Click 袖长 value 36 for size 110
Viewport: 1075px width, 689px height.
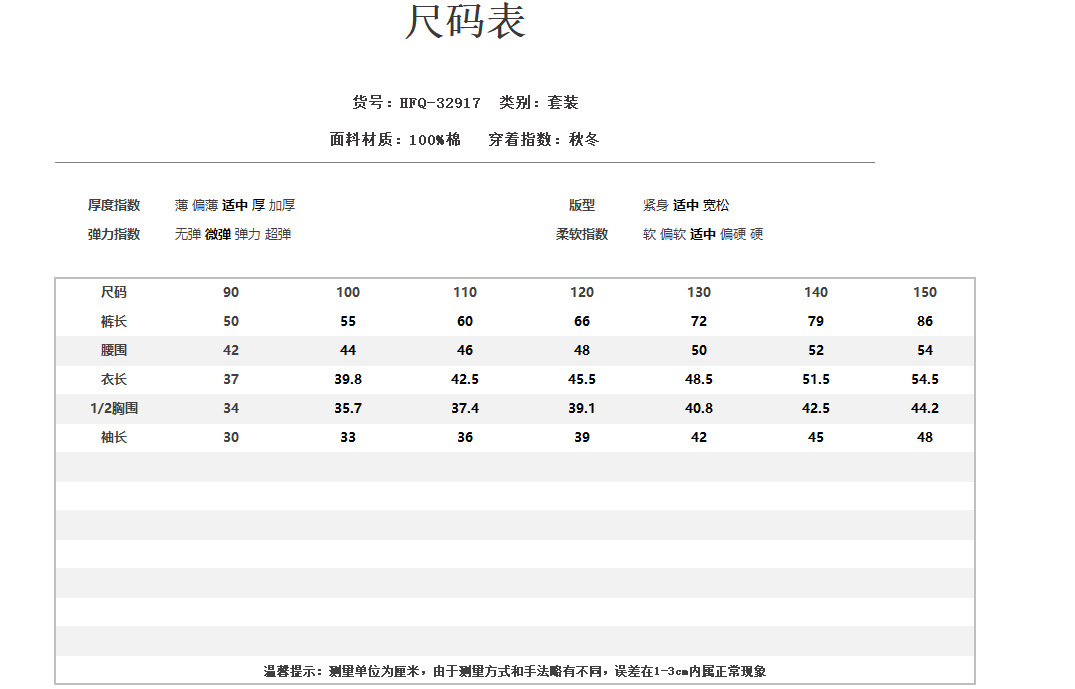click(465, 437)
